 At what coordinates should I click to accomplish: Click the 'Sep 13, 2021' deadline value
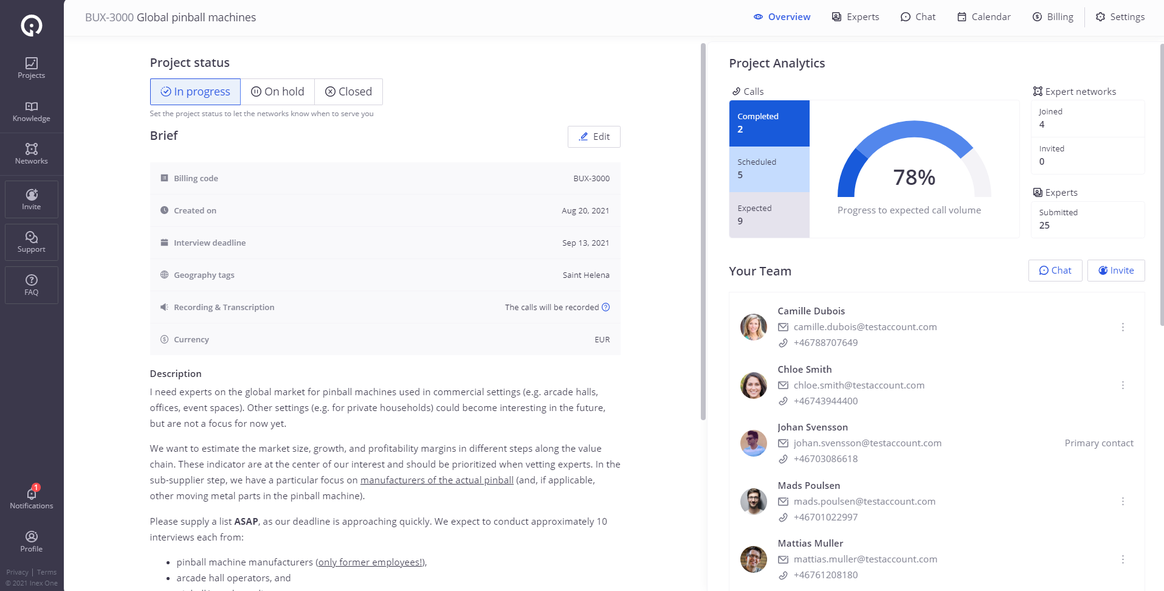point(586,243)
